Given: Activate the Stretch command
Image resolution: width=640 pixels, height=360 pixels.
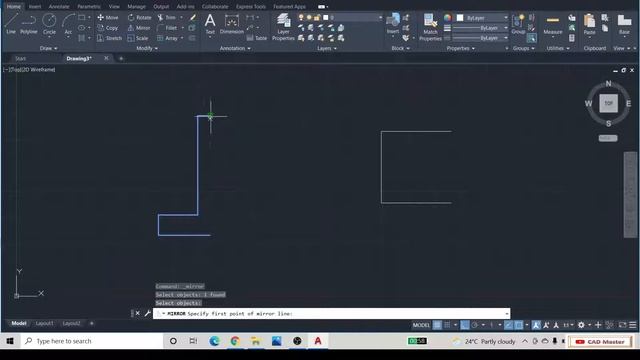Looking at the screenshot, I should [109, 38].
